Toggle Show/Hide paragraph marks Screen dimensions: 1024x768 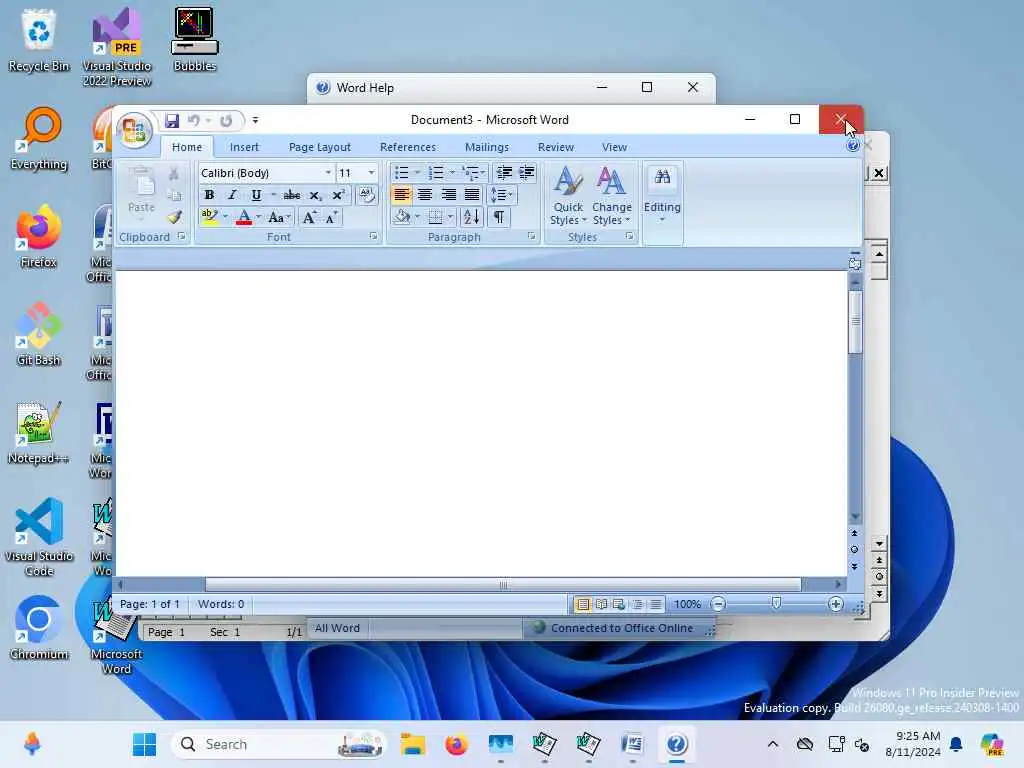point(499,217)
